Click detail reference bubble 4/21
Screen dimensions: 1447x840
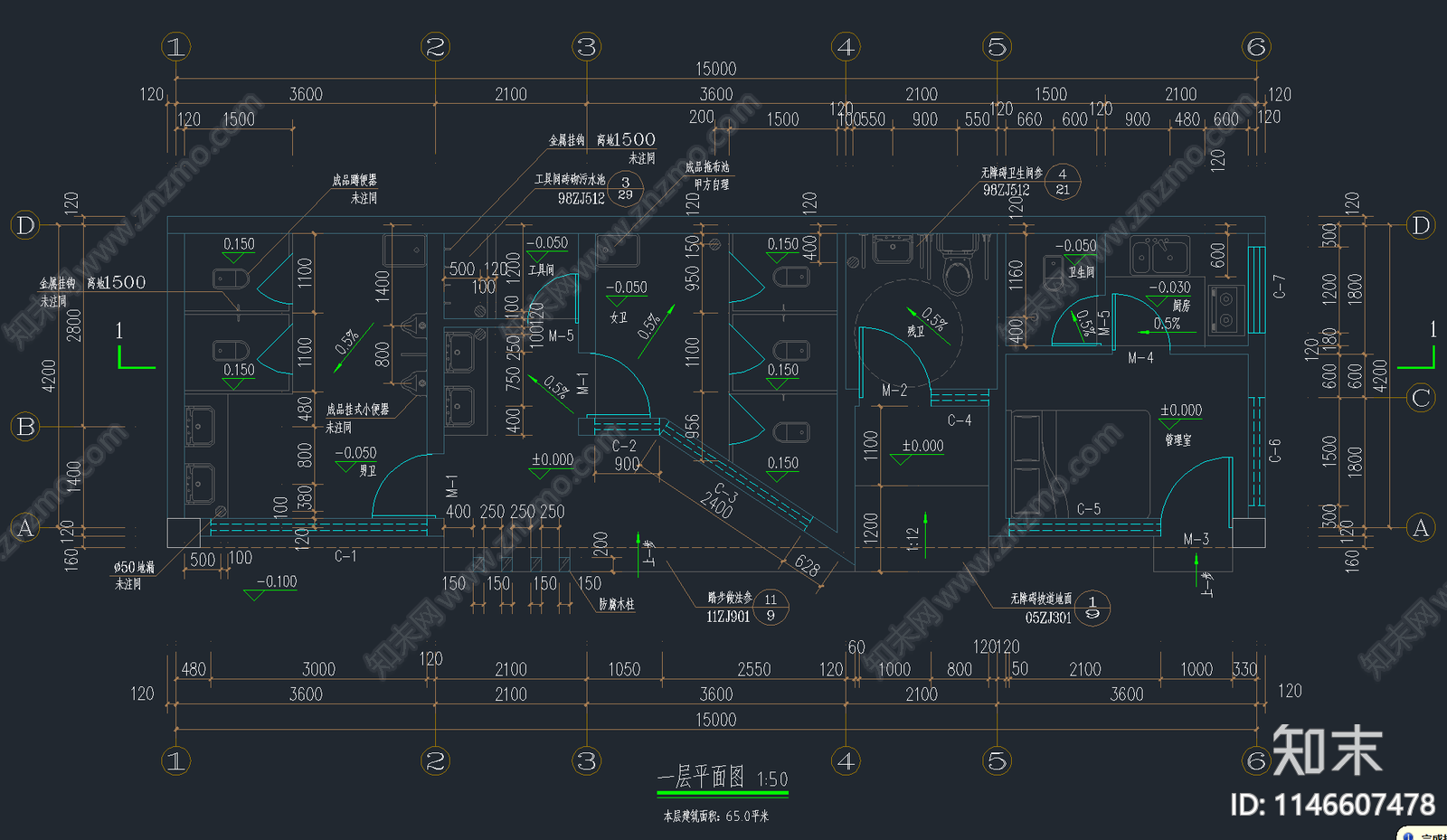pos(1063,182)
